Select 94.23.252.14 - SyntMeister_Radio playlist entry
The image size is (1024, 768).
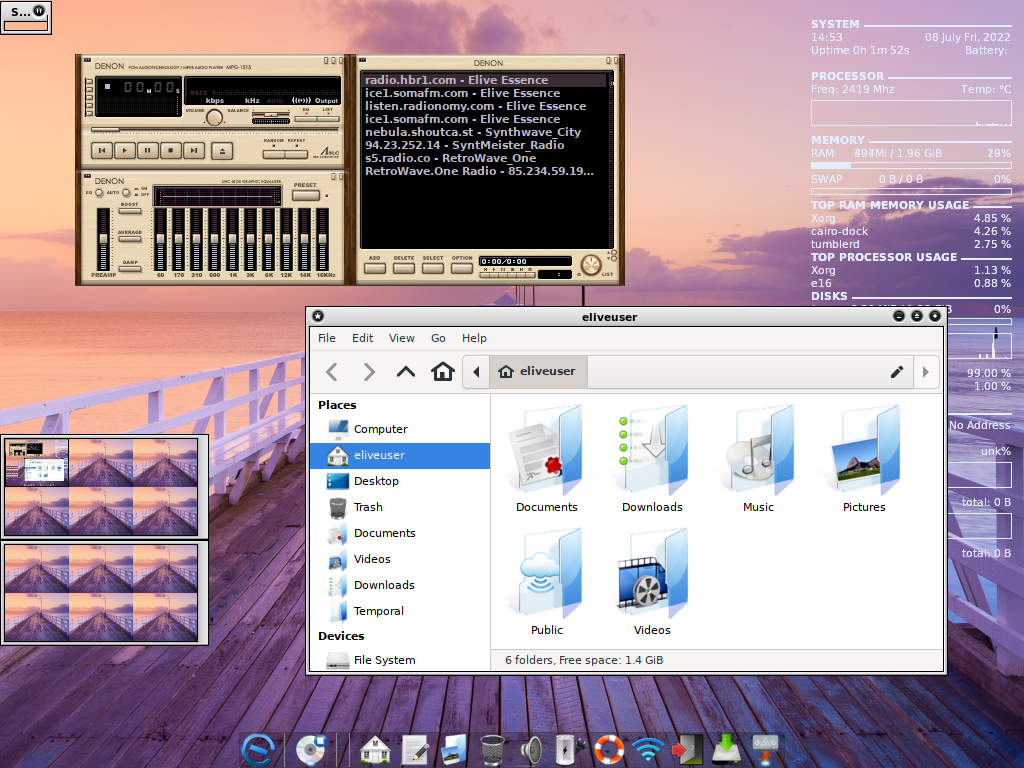pos(484,146)
